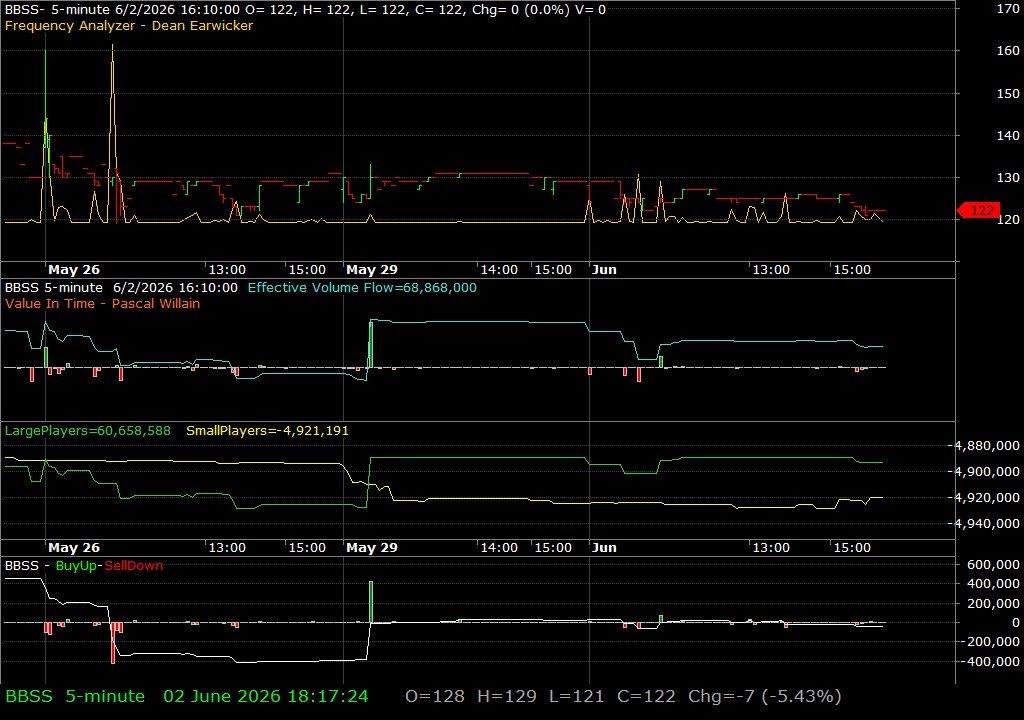Click the 130 price axis label

tap(1008, 177)
